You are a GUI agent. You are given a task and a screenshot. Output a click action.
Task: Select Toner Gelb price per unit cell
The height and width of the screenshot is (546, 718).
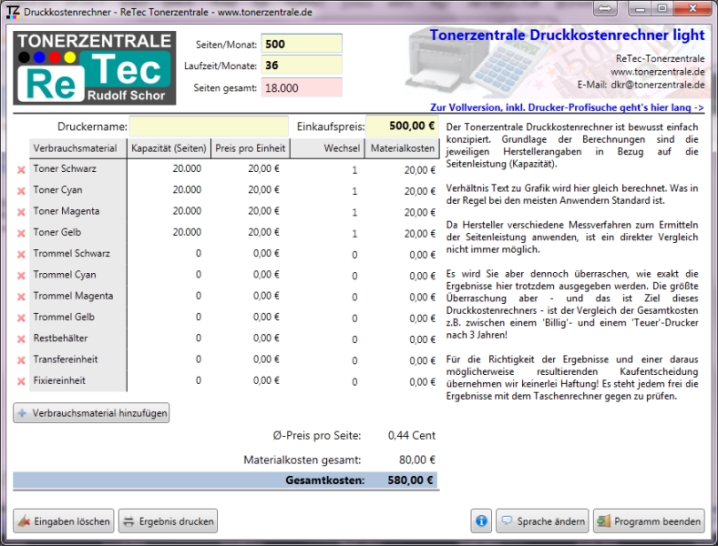(249, 232)
